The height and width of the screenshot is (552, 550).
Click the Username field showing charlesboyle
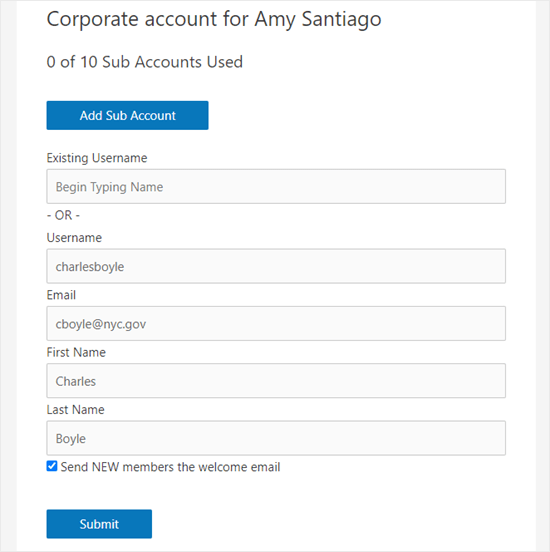tap(276, 266)
